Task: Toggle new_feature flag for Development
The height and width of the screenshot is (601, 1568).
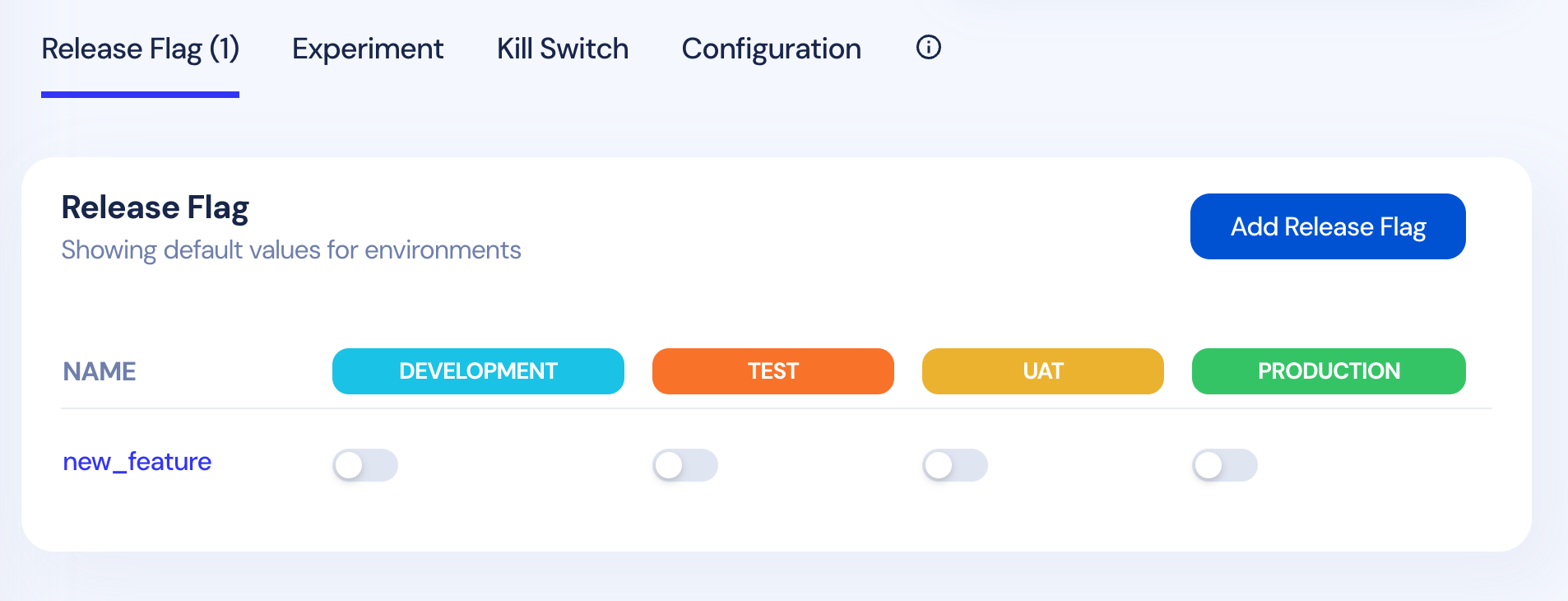Action: click(x=365, y=465)
